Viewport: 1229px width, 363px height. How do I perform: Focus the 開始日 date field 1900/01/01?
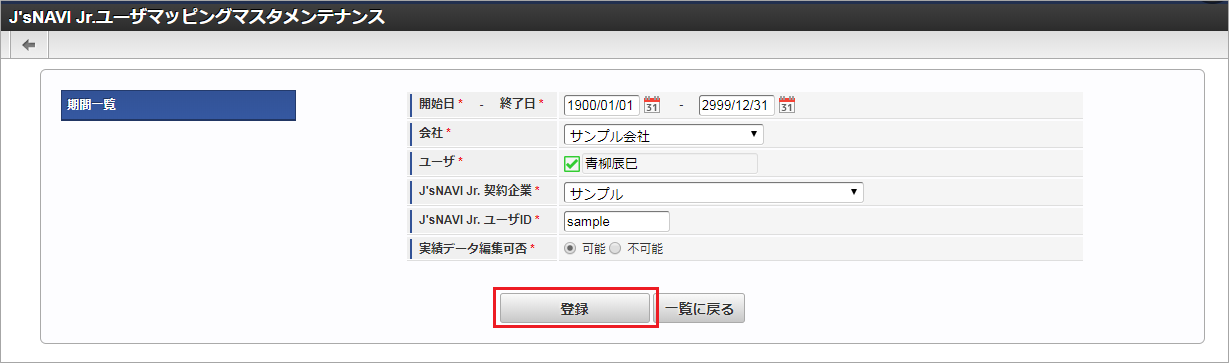[602, 105]
